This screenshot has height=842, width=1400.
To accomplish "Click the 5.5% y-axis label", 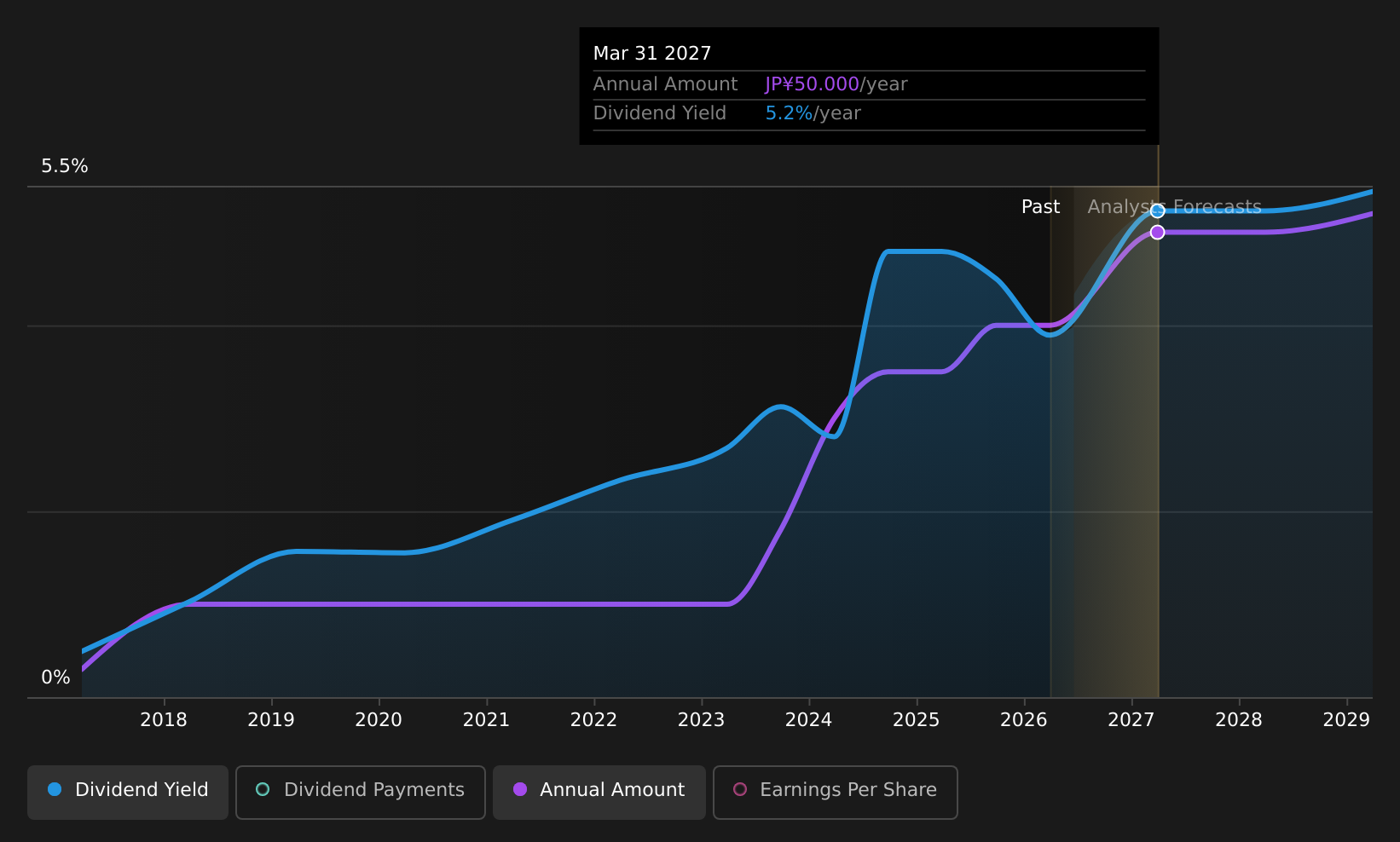I will click(x=65, y=166).
